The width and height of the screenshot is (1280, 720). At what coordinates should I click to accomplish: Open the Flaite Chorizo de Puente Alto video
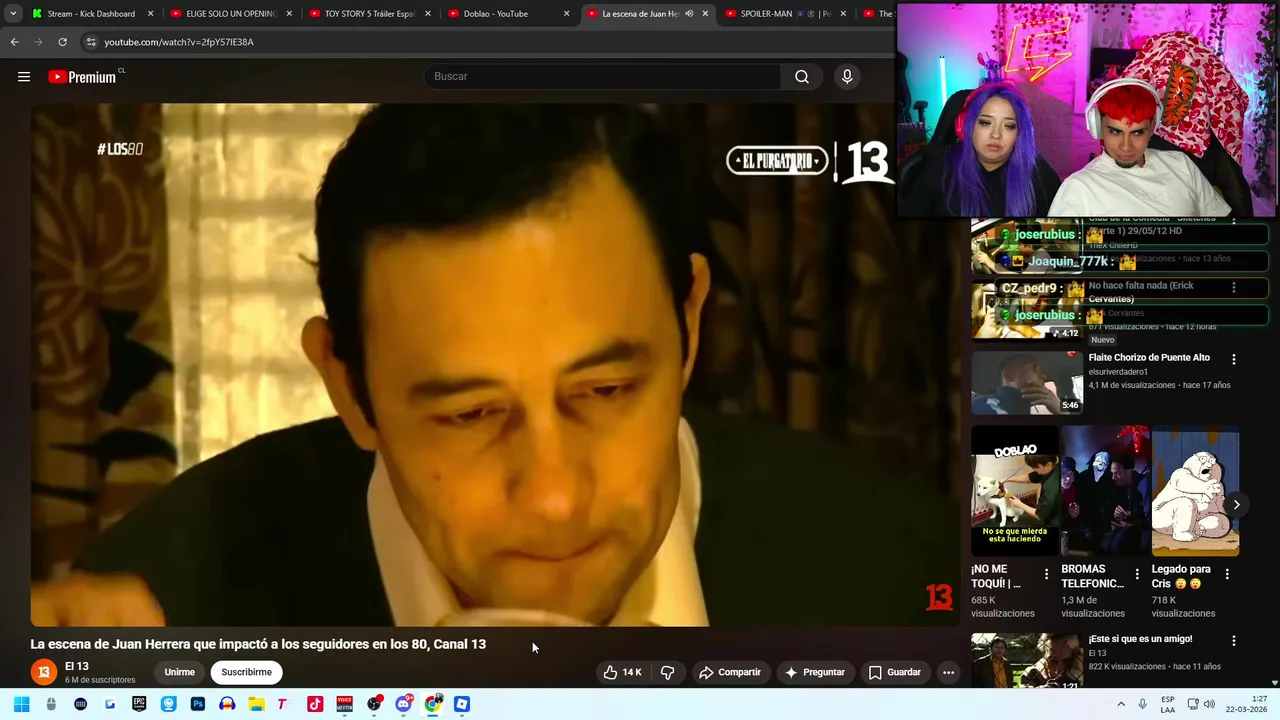pyautogui.click(x=1149, y=357)
